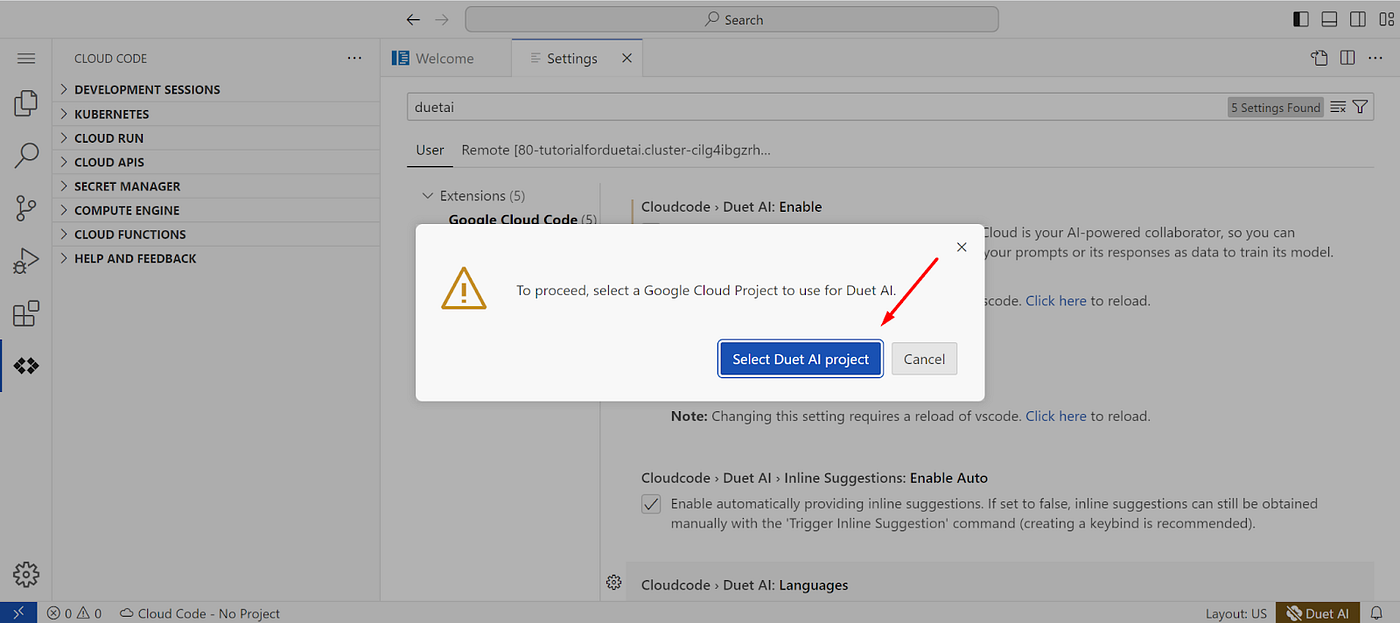Select the Cloud Code activity bar icon

point(26,366)
